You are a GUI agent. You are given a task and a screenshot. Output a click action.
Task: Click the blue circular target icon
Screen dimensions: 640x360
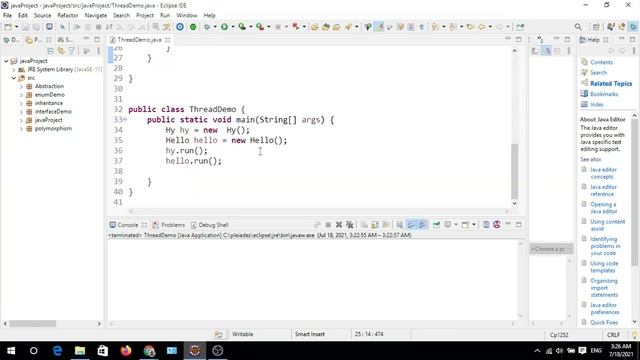(180, 27)
